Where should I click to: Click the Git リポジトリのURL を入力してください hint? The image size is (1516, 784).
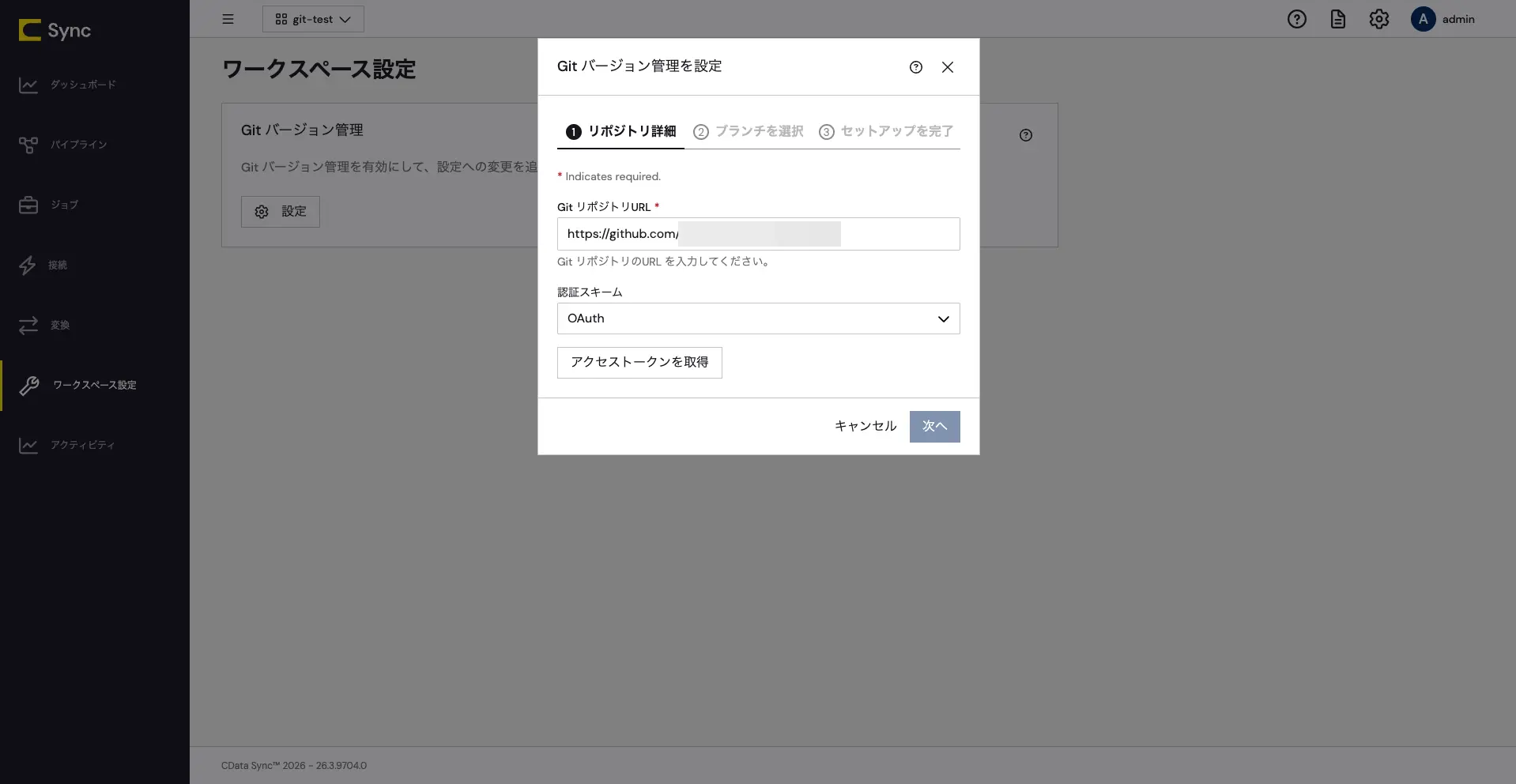pos(664,262)
